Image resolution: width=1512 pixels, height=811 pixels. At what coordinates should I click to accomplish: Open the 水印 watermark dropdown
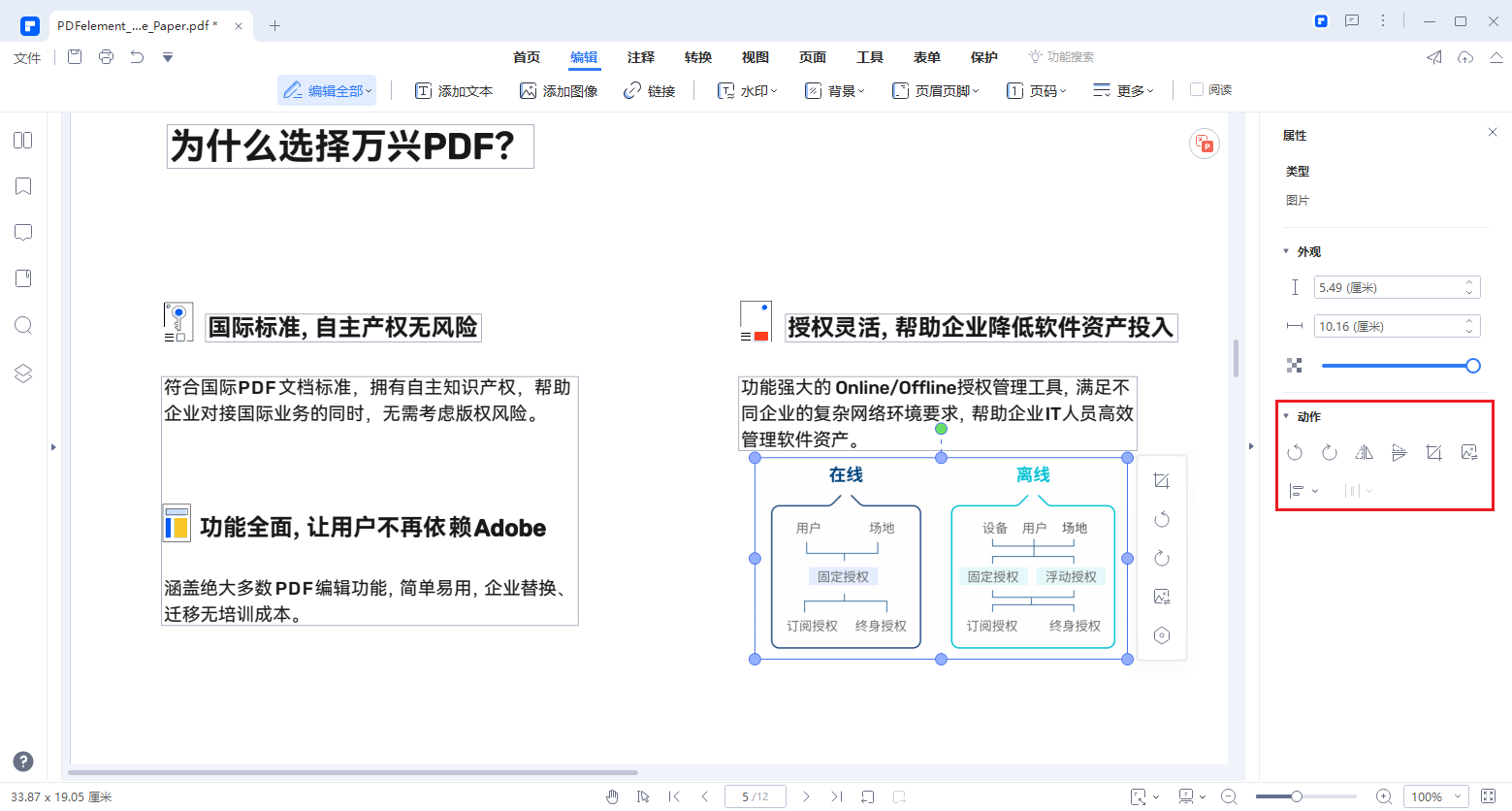(747, 89)
